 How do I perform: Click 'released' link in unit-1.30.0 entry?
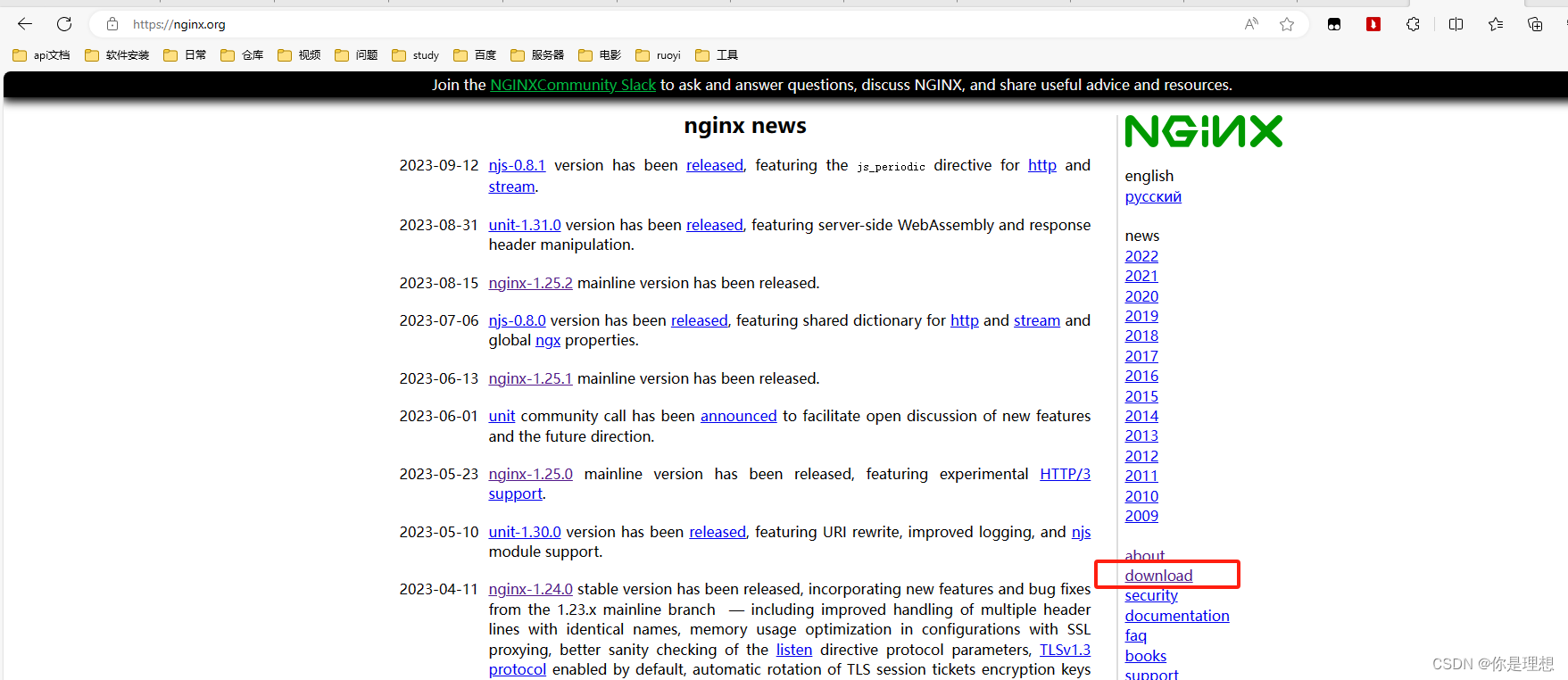718,532
